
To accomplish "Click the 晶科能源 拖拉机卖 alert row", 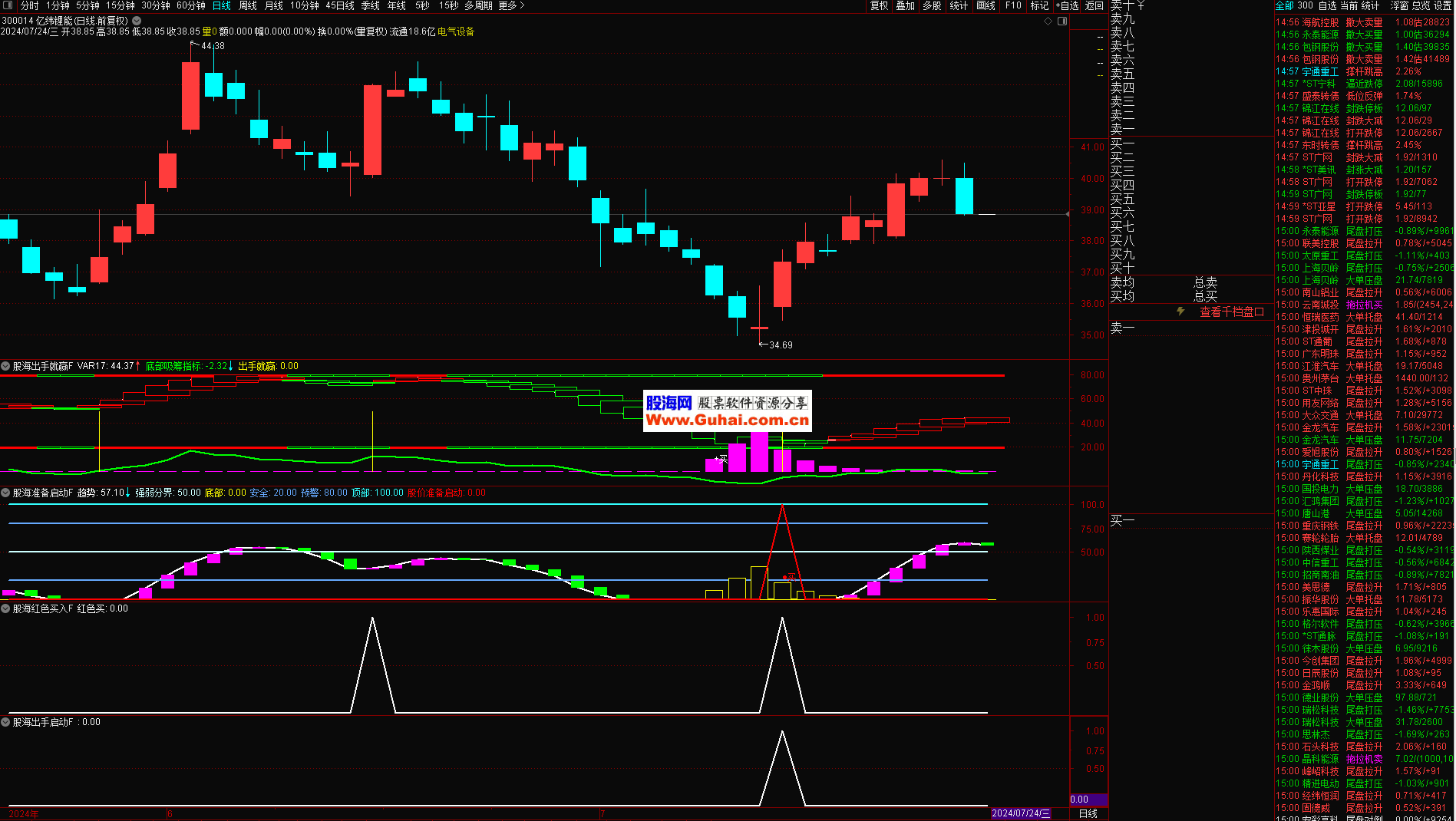I will [1363, 759].
